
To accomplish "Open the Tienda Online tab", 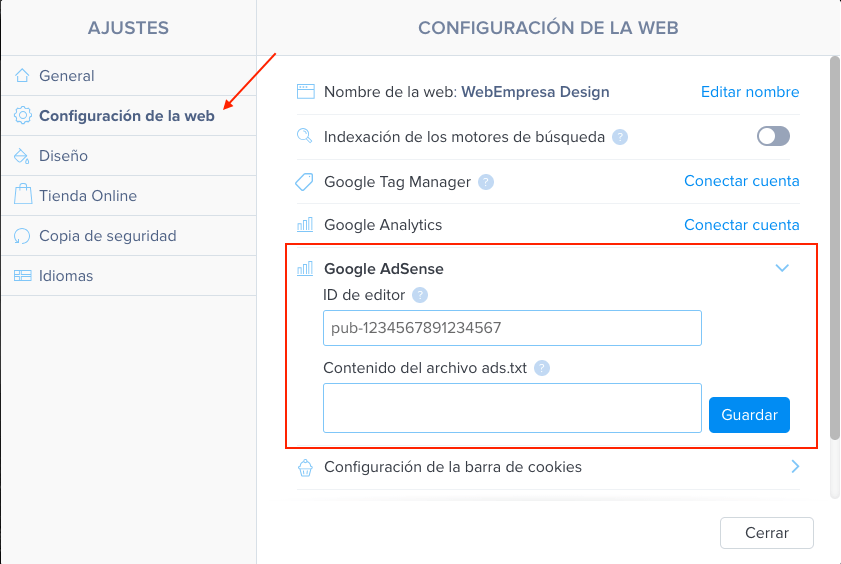I will (x=129, y=196).
